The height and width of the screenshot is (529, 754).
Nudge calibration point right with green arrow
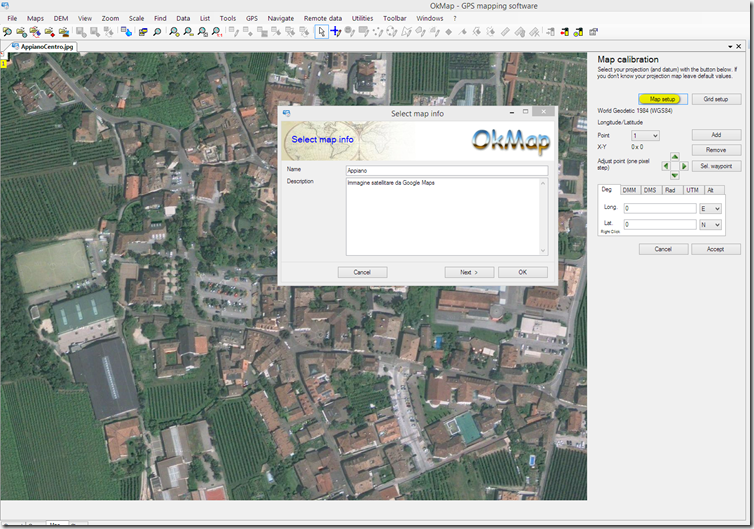point(685,167)
